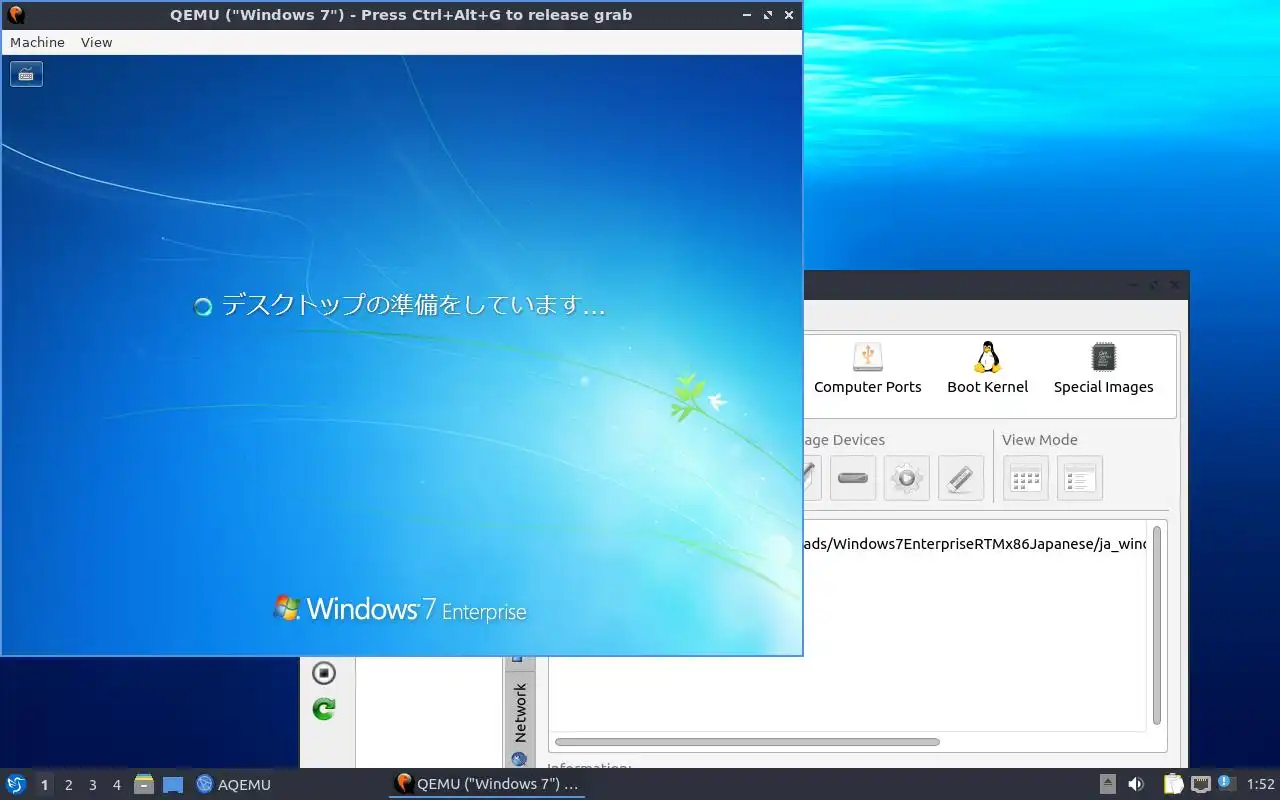
Task: Switch to workspace 2
Action: pyautogui.click(x=68, y=785)
